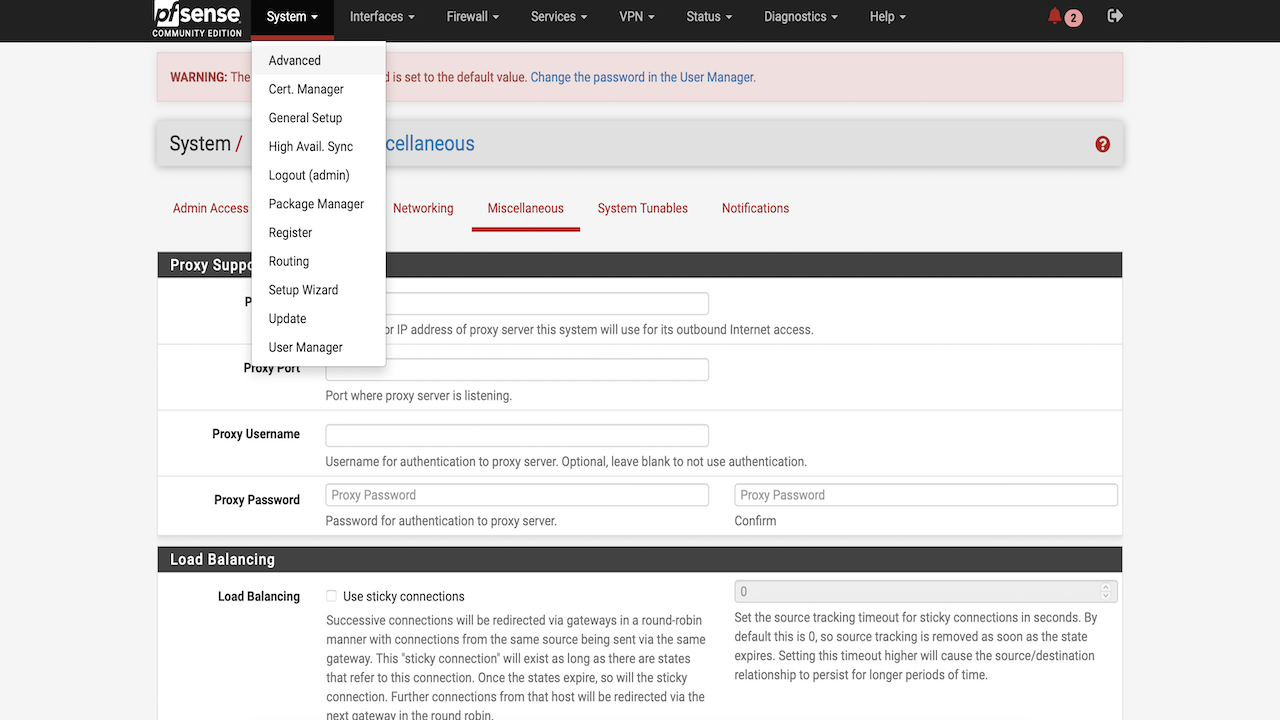Switch to the Admin Access tab
Screen dimensions: 1280x720
pos(210,208)
